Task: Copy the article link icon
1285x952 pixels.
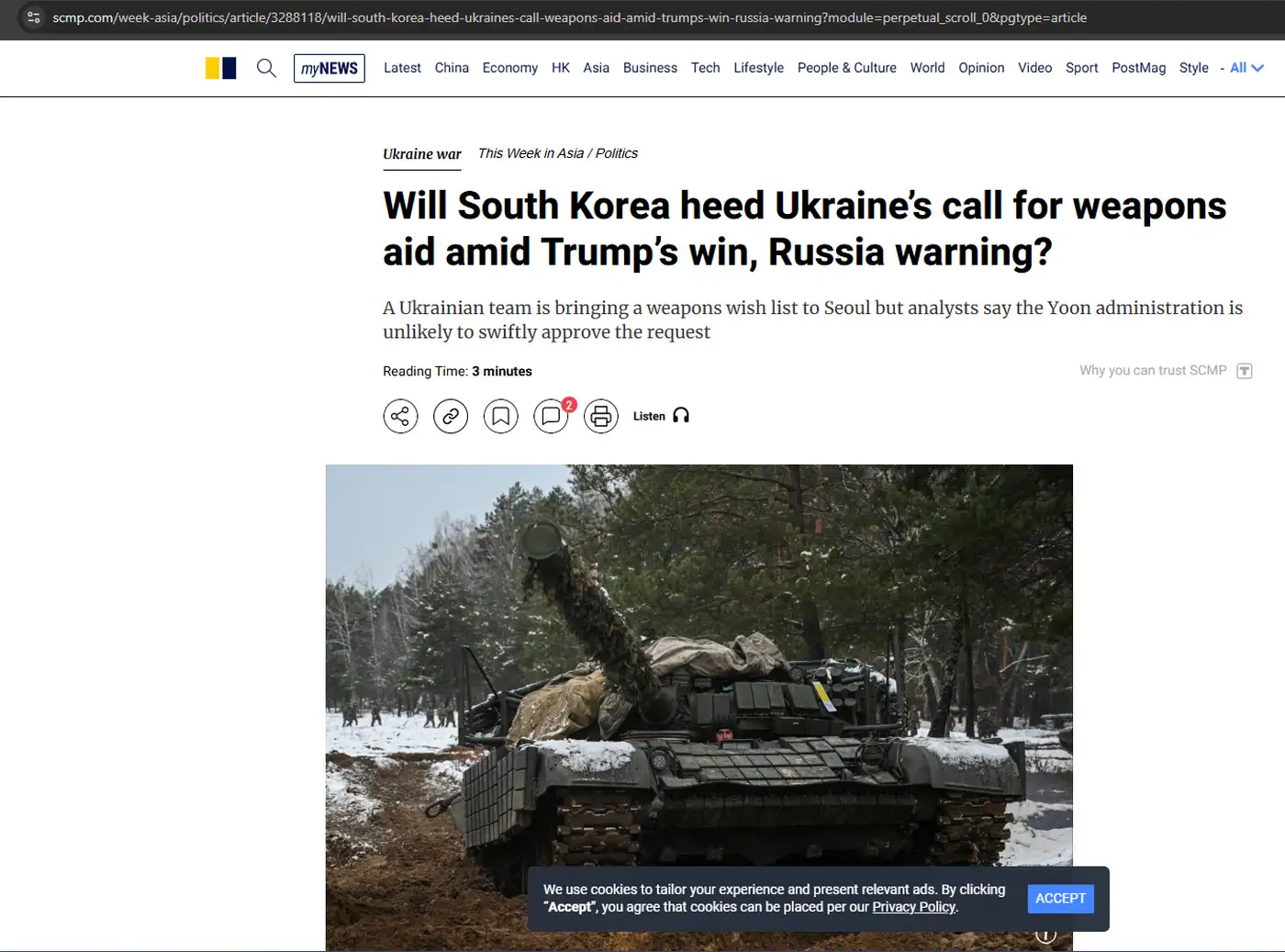Action: 451,416
